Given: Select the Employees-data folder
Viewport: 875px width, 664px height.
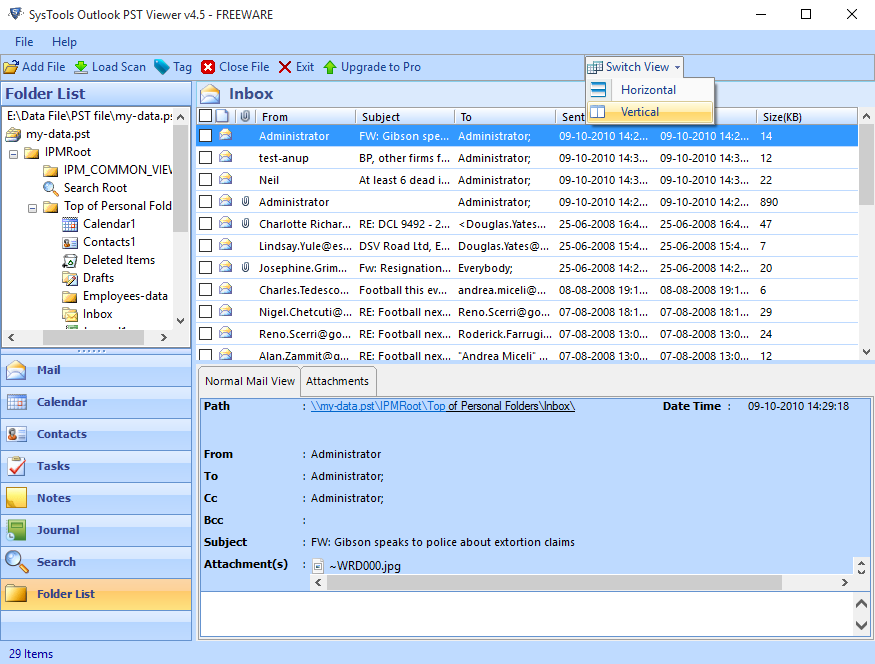Looking at the screenshot, I should (x=125, y=296).
